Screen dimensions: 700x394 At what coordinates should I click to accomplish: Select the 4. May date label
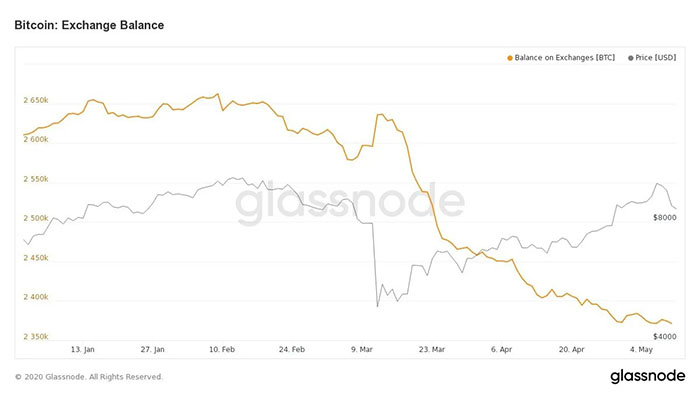click(641, 349)
